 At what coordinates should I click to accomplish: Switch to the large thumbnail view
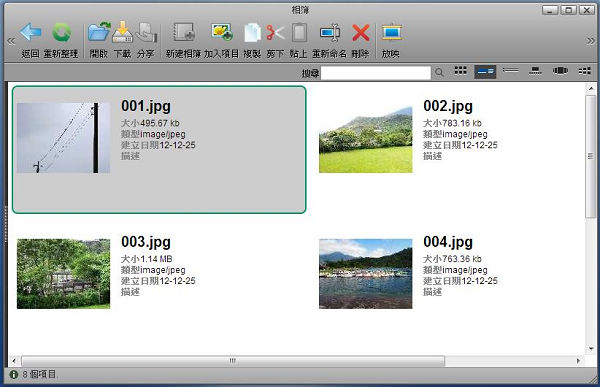[535, 71]
